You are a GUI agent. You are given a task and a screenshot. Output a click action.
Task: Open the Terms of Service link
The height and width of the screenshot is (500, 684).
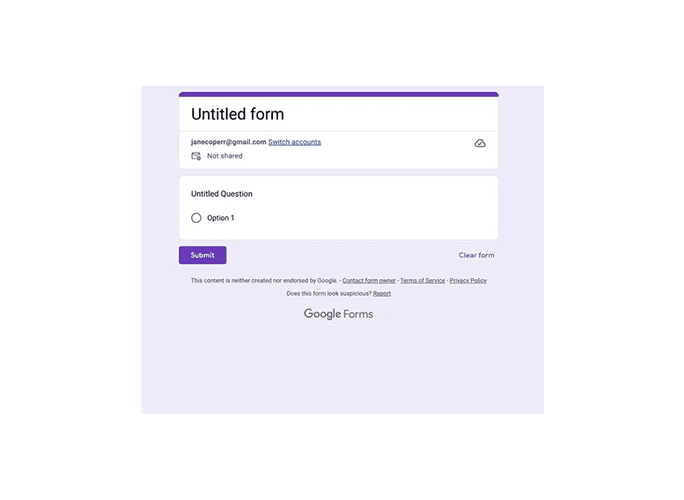[422, 281]
